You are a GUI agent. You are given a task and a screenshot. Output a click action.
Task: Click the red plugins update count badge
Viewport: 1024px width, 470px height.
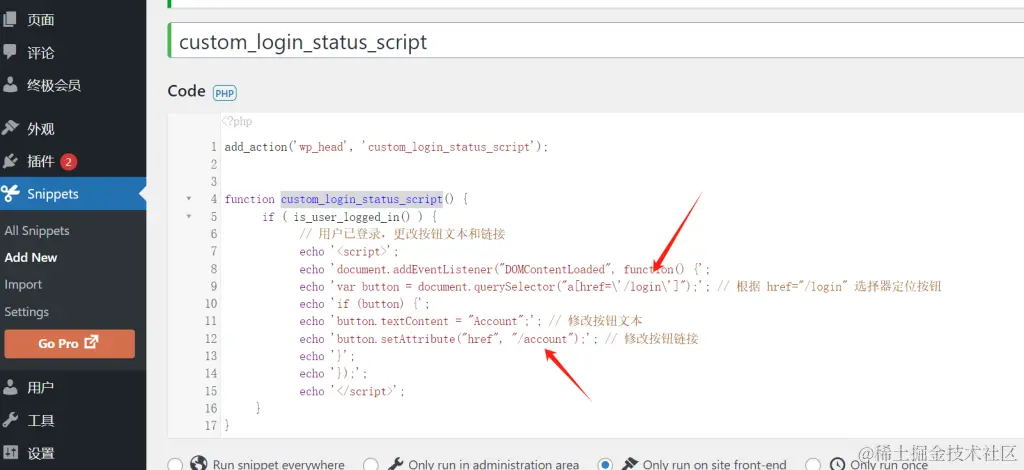point(69,161)
